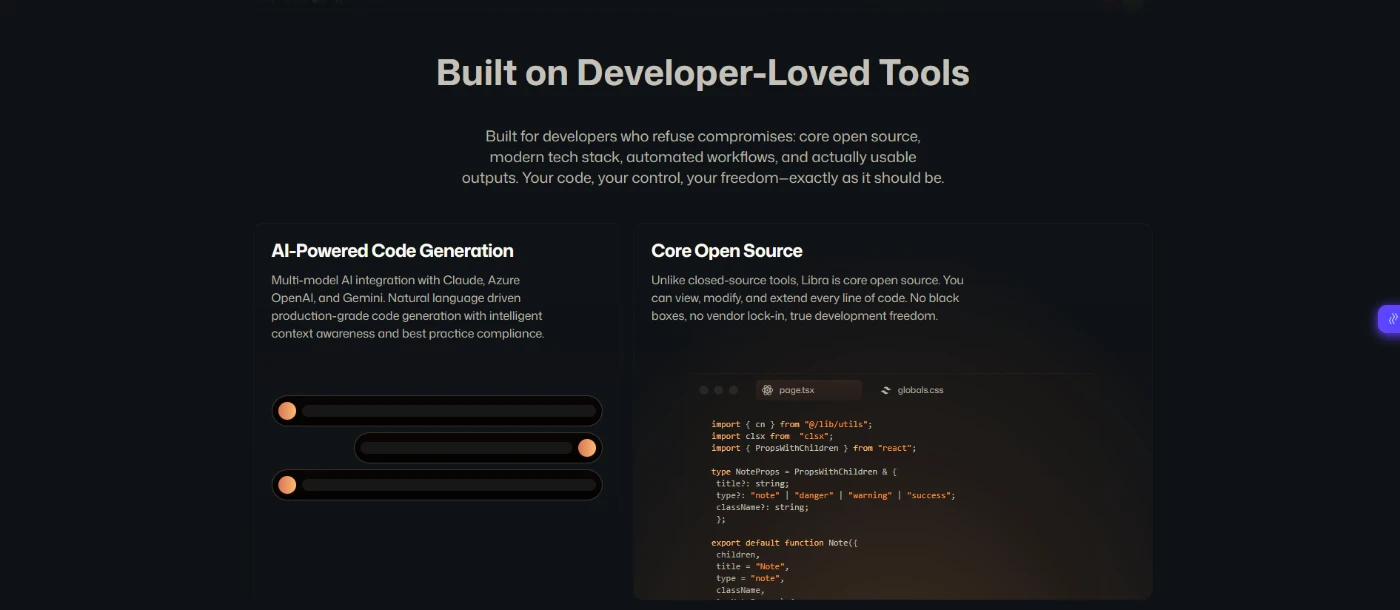Click the middle gray window dot in code editor
This screenshot has height=610, width=1400.
tap(718, 390)
